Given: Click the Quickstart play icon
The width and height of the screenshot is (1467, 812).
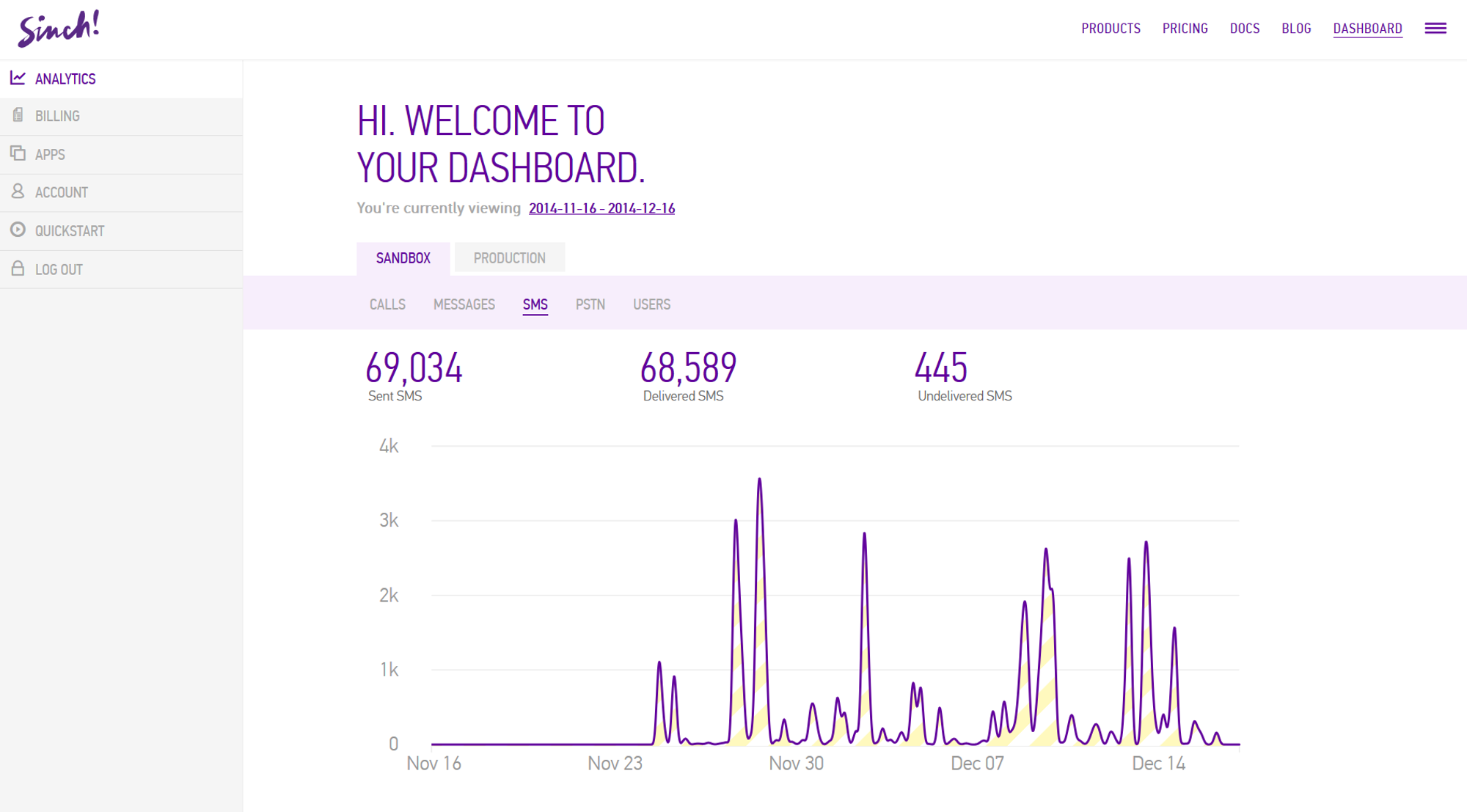Looking at the screenshot, I should [18, 230].
